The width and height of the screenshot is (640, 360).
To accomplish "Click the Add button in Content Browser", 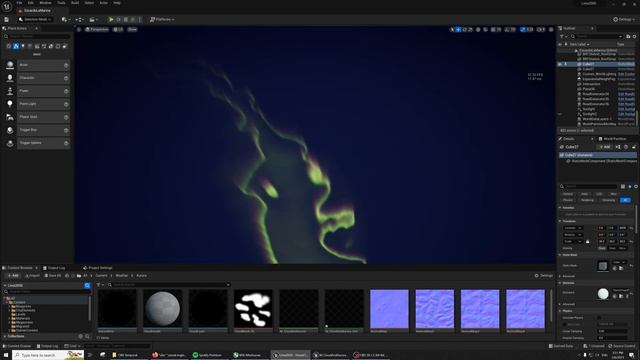I will [x=13, y=276].
